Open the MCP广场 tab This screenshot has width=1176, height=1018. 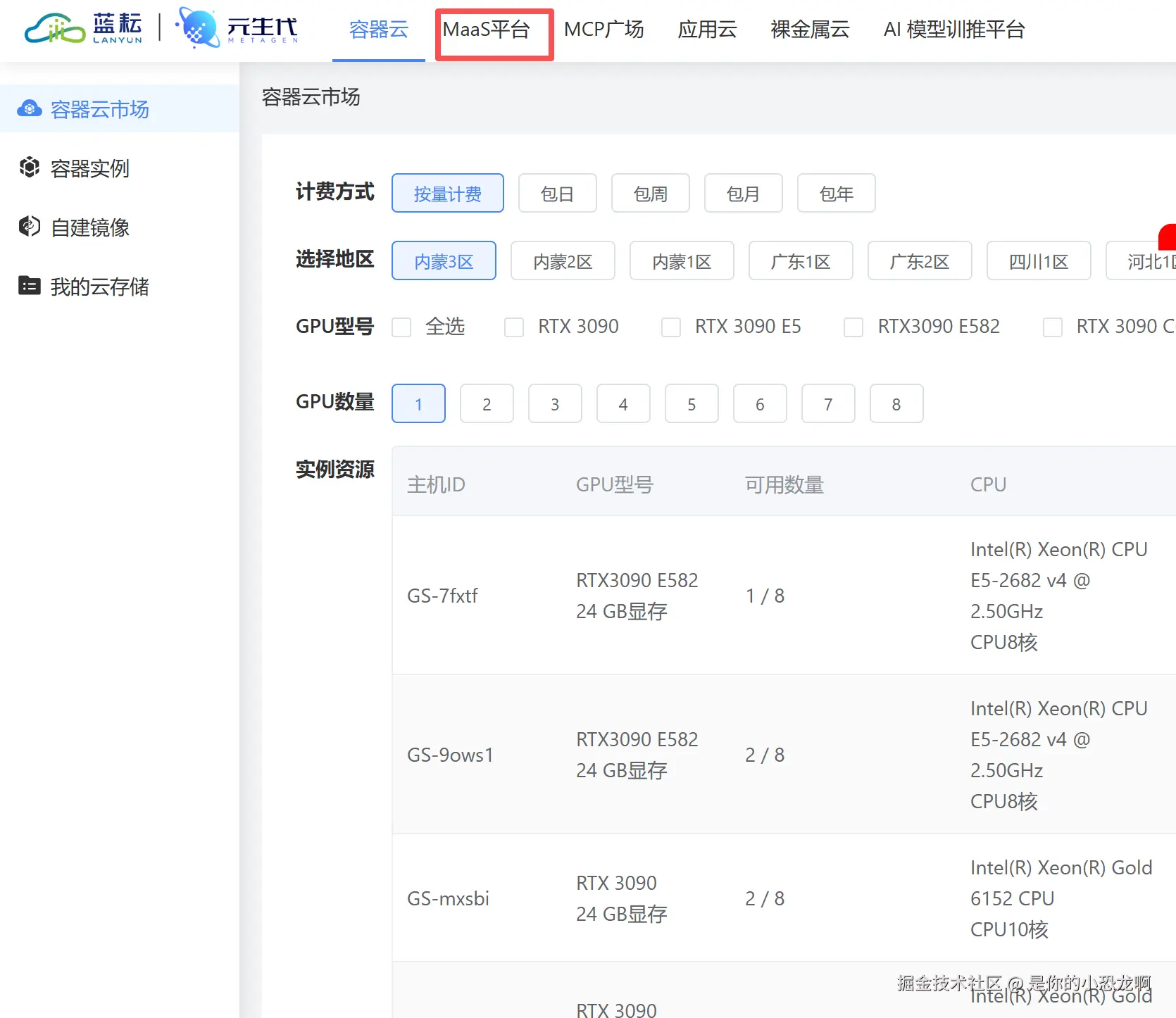[x=604, y=30]
